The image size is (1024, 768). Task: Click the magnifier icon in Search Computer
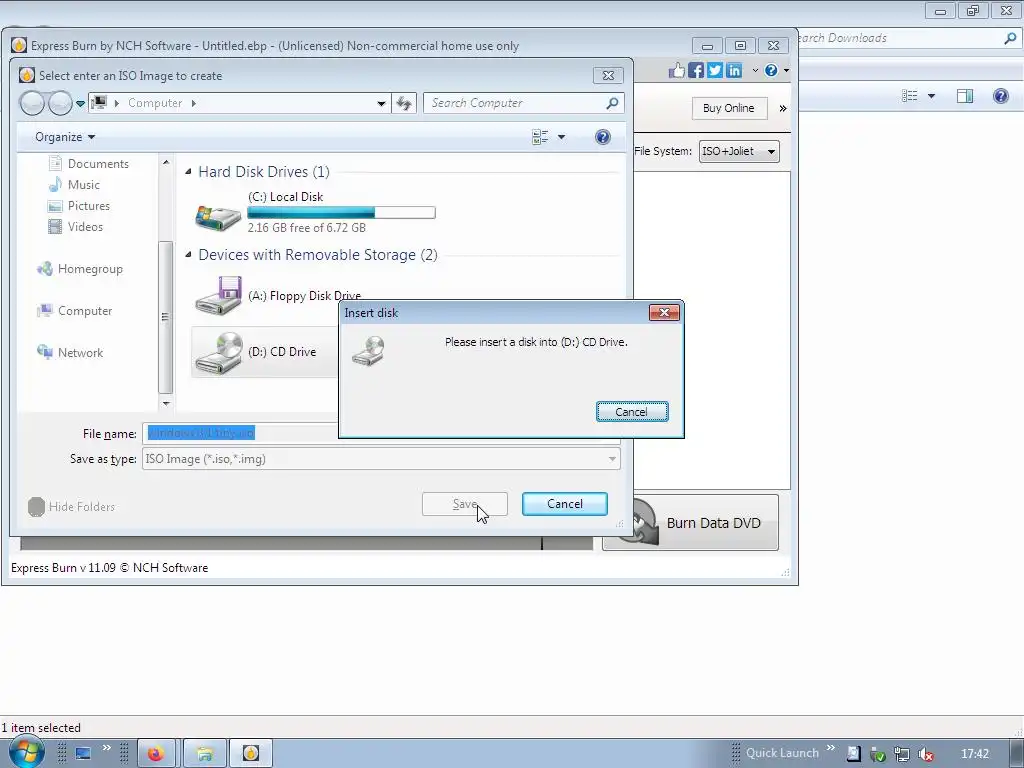tap(612, 103)
